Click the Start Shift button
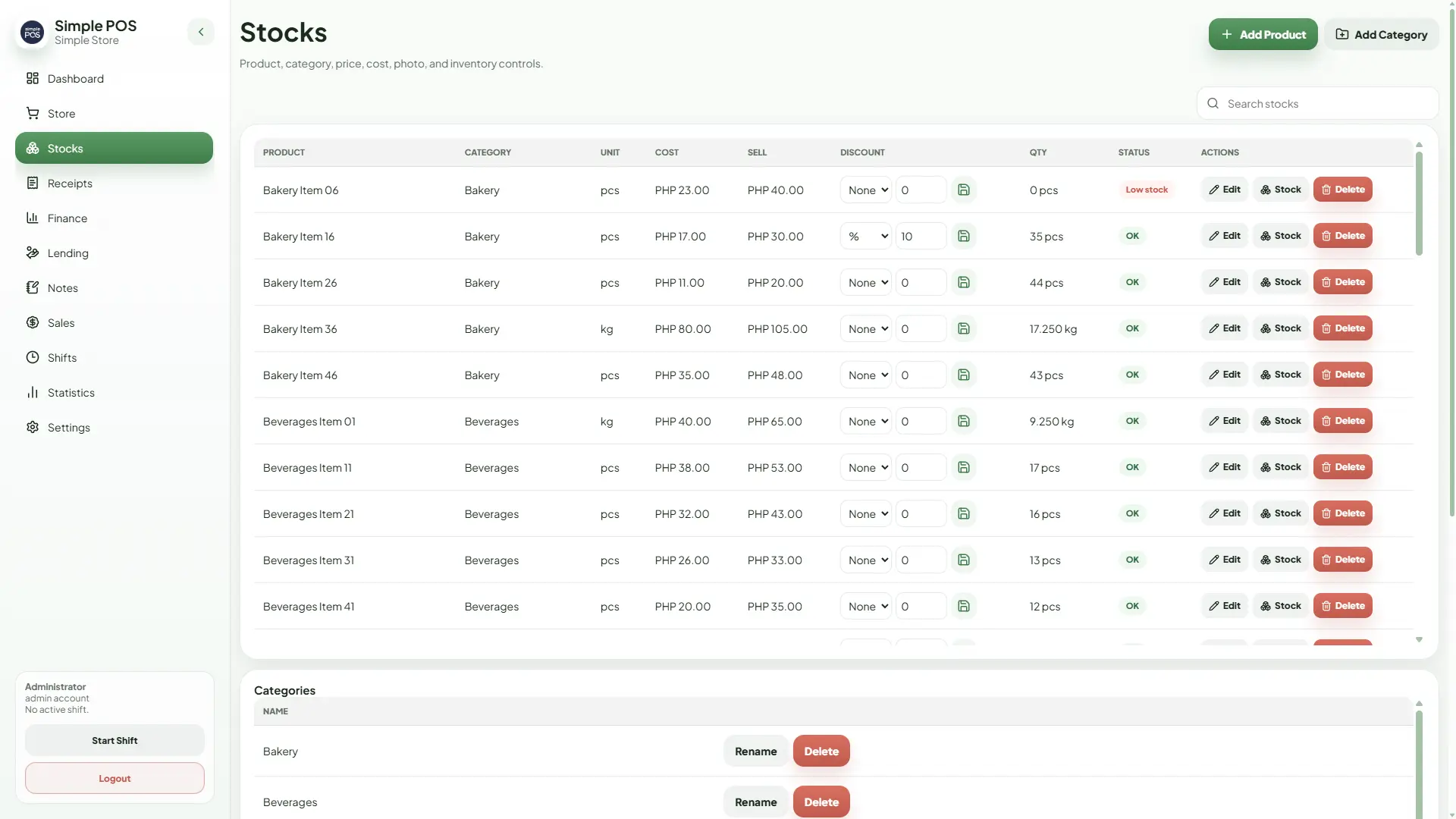 [115, 740]
